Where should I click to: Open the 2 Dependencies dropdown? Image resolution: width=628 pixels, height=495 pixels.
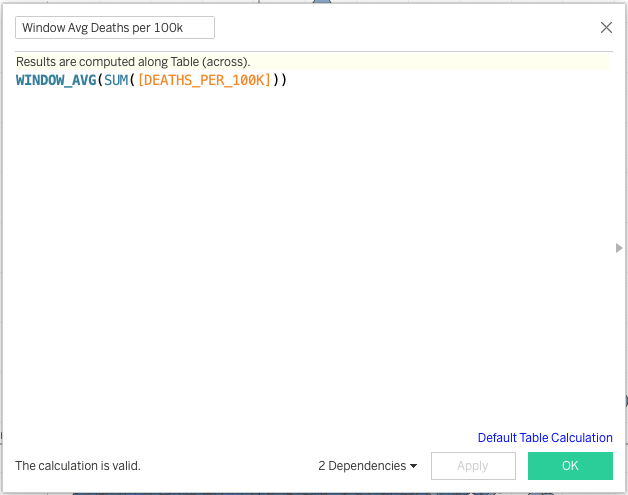click(367, 466)
